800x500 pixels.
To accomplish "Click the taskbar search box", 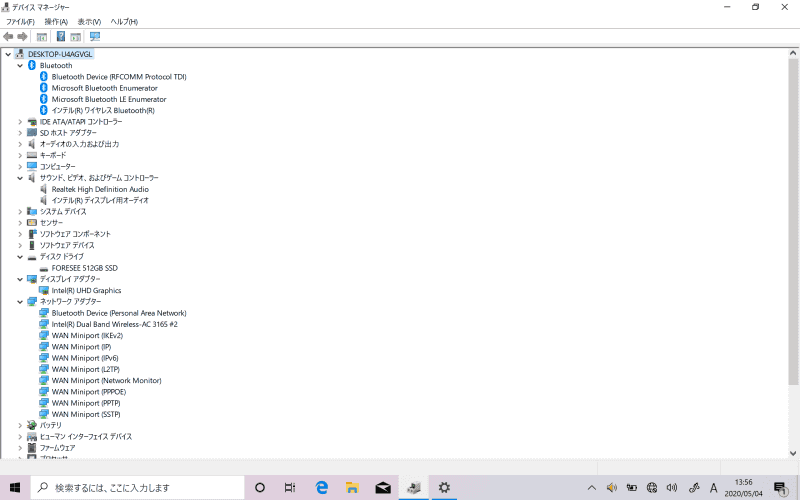I will (138, 488).
